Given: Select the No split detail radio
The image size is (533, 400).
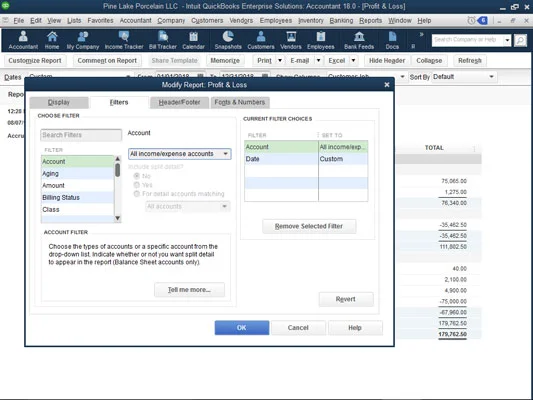Looking at the screenshot, I should click(137, 176).
